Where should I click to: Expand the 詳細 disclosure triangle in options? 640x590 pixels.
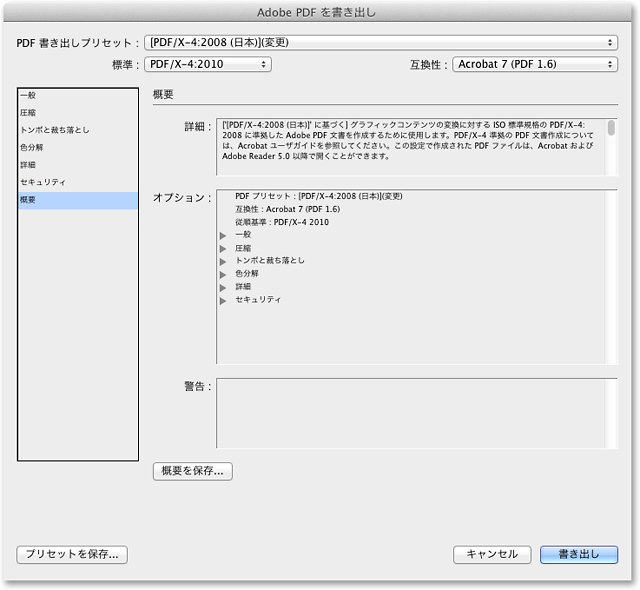coord(223,288)
